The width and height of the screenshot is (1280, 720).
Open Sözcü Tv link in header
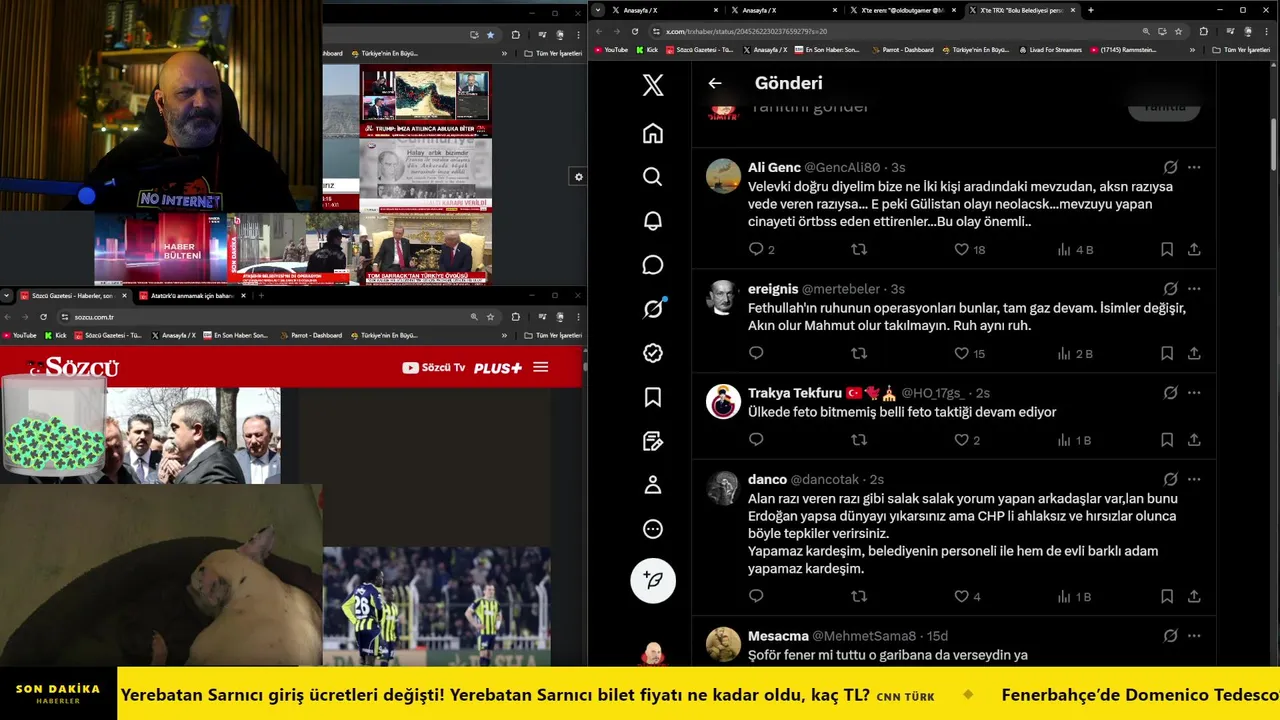coord(434,367)
